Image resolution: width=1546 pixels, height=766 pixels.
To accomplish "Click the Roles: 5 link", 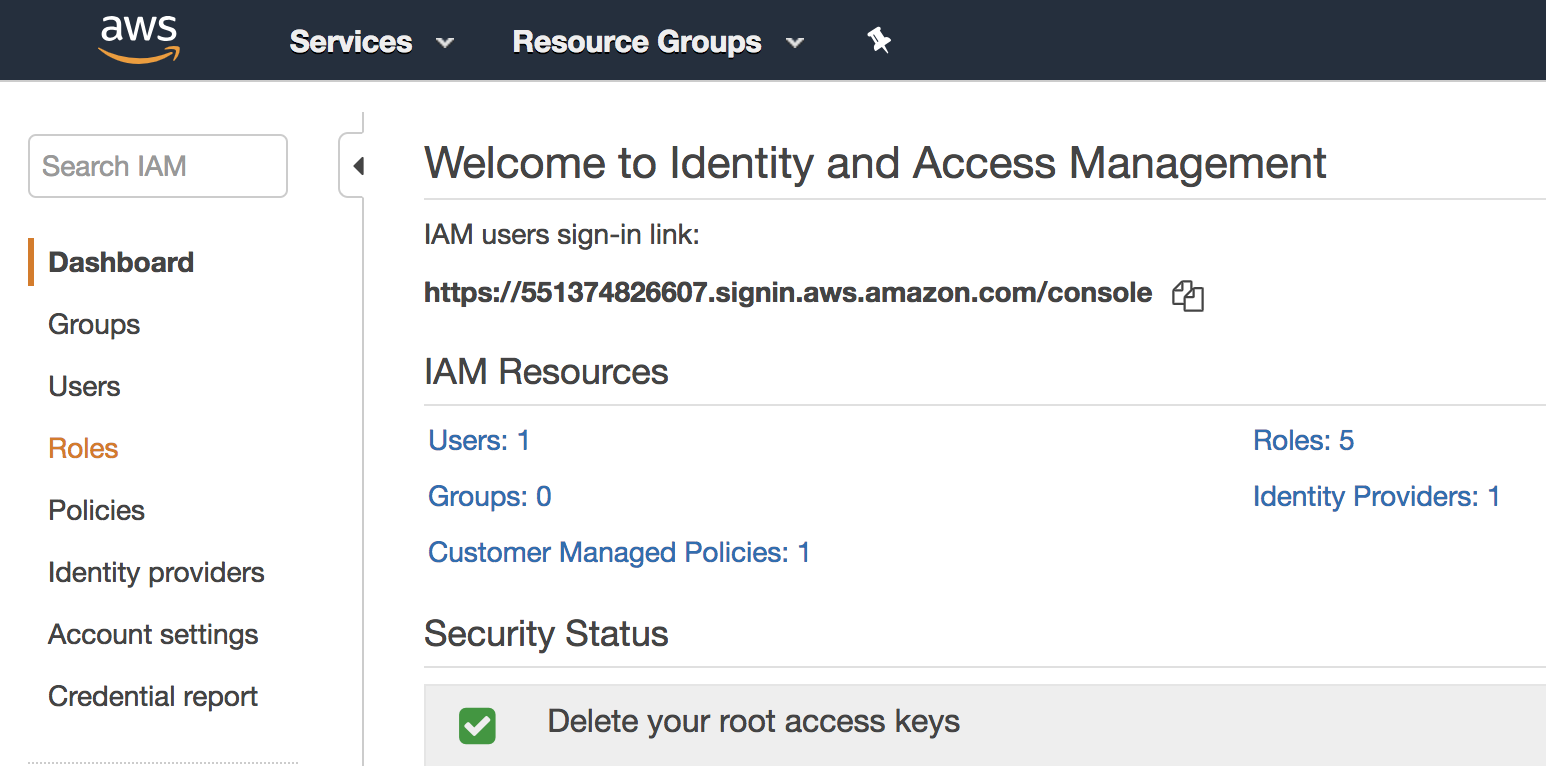I will click(x=1303, y=440).
